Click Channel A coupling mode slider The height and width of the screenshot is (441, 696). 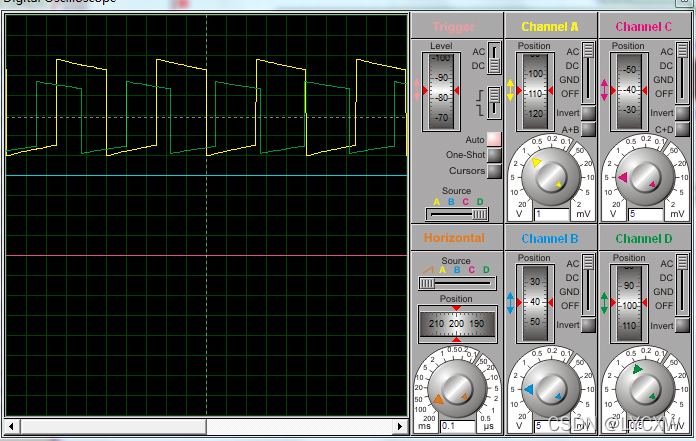click(588, 73)
